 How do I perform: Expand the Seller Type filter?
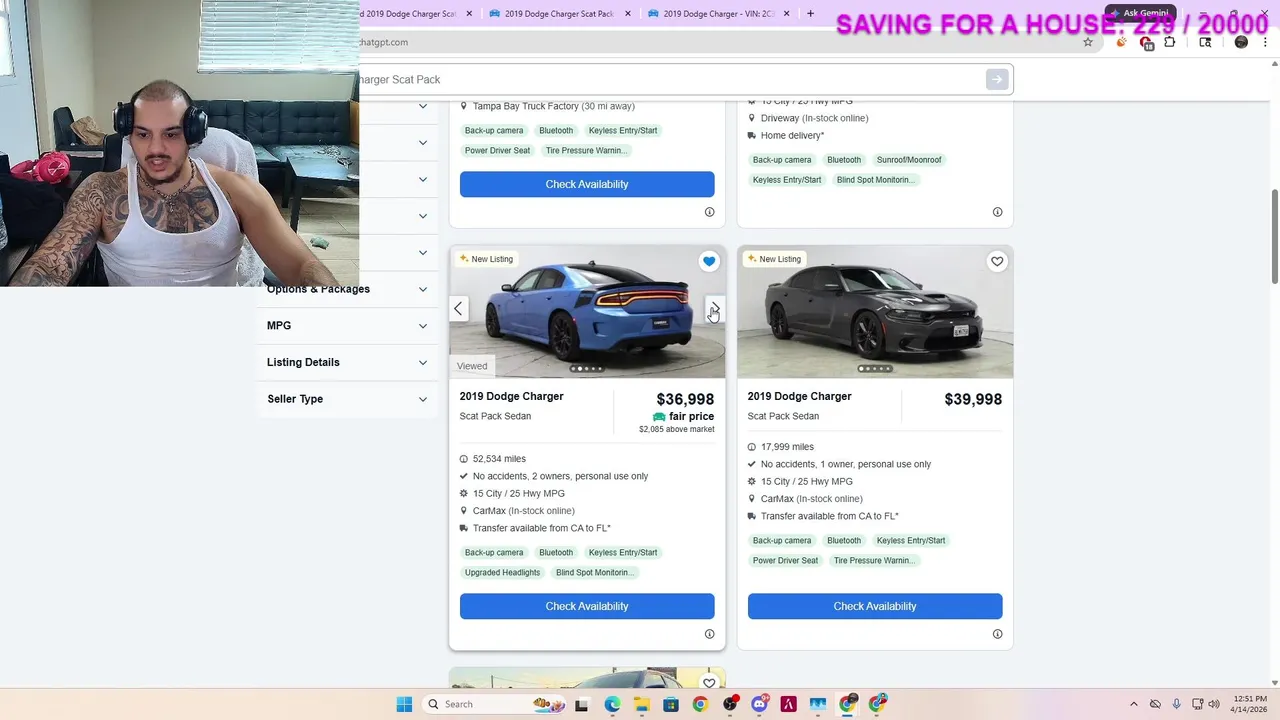pyautogui.click(x=347, y=399)
